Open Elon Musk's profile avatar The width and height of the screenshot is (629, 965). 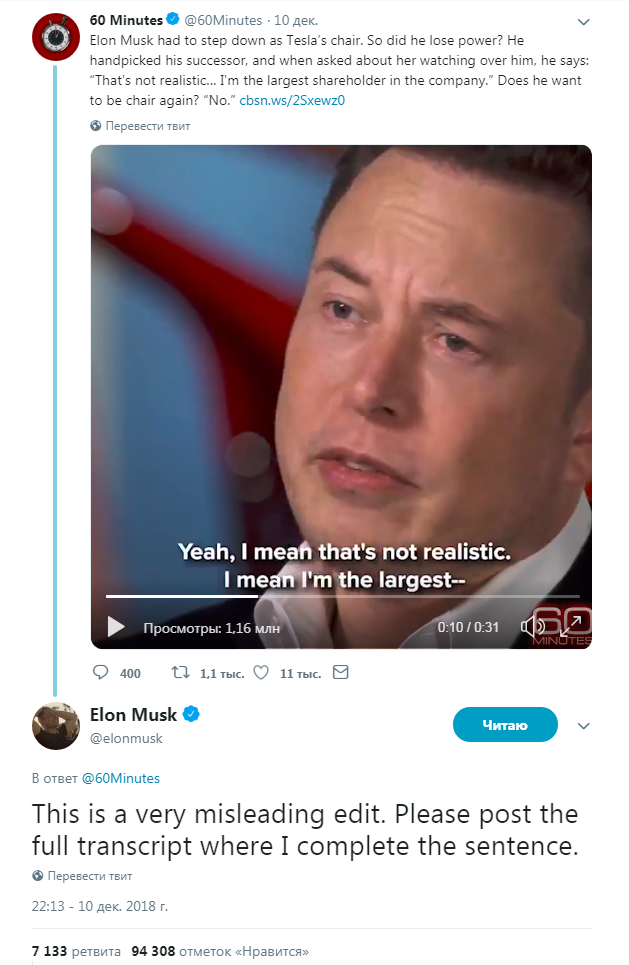[56, 726]
